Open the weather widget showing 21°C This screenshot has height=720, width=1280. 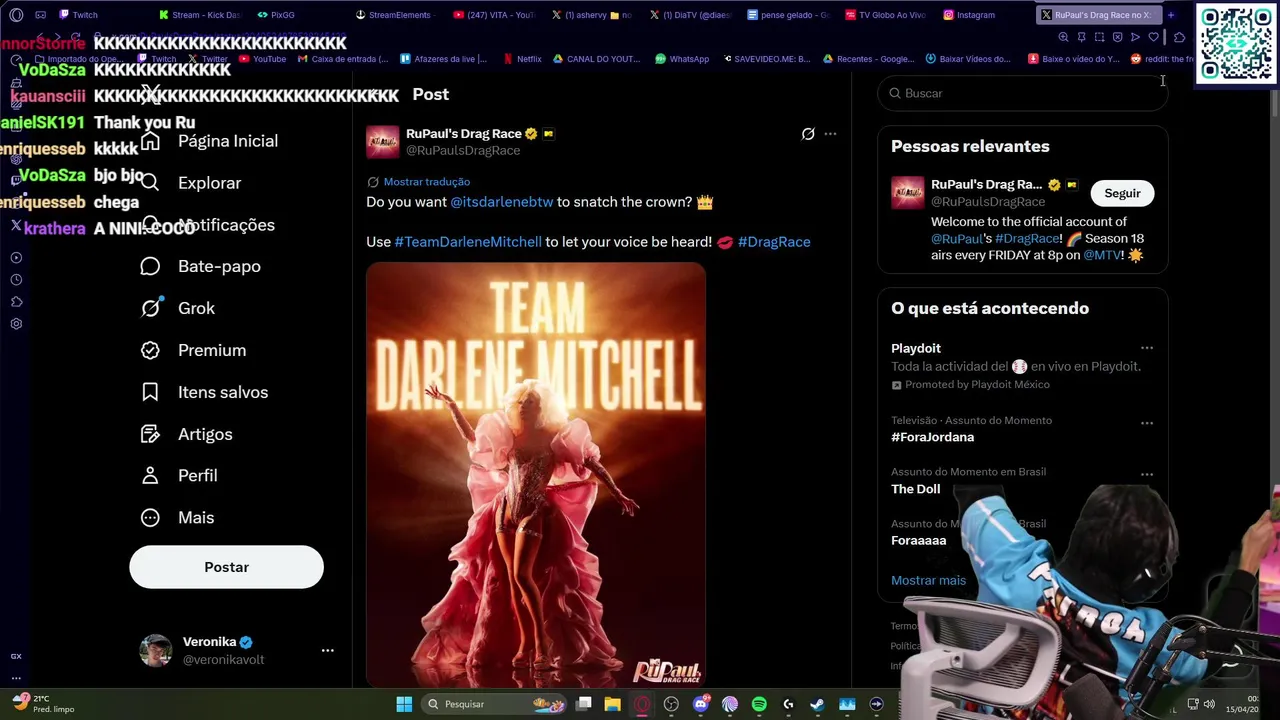pyautogui.click(x=42, y=704)
